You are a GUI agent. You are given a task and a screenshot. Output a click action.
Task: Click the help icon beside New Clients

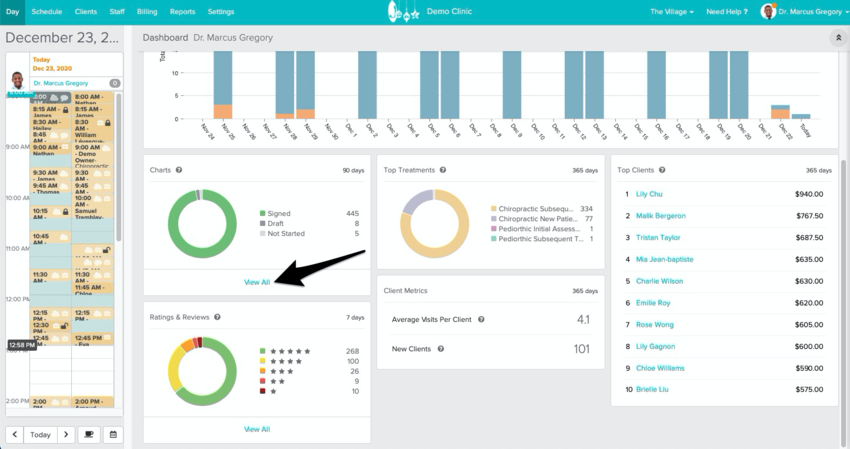[x=440, y=349]
